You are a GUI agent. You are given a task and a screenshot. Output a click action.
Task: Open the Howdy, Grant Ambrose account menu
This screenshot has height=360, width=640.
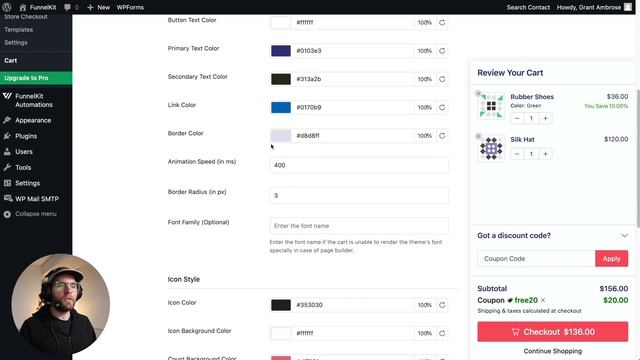(593, 7)
